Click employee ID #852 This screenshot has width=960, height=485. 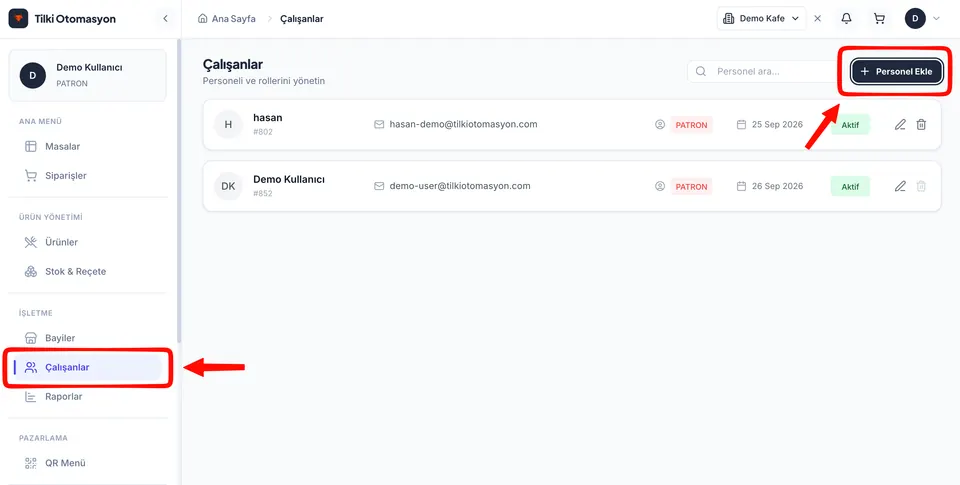tap(263, 193)
